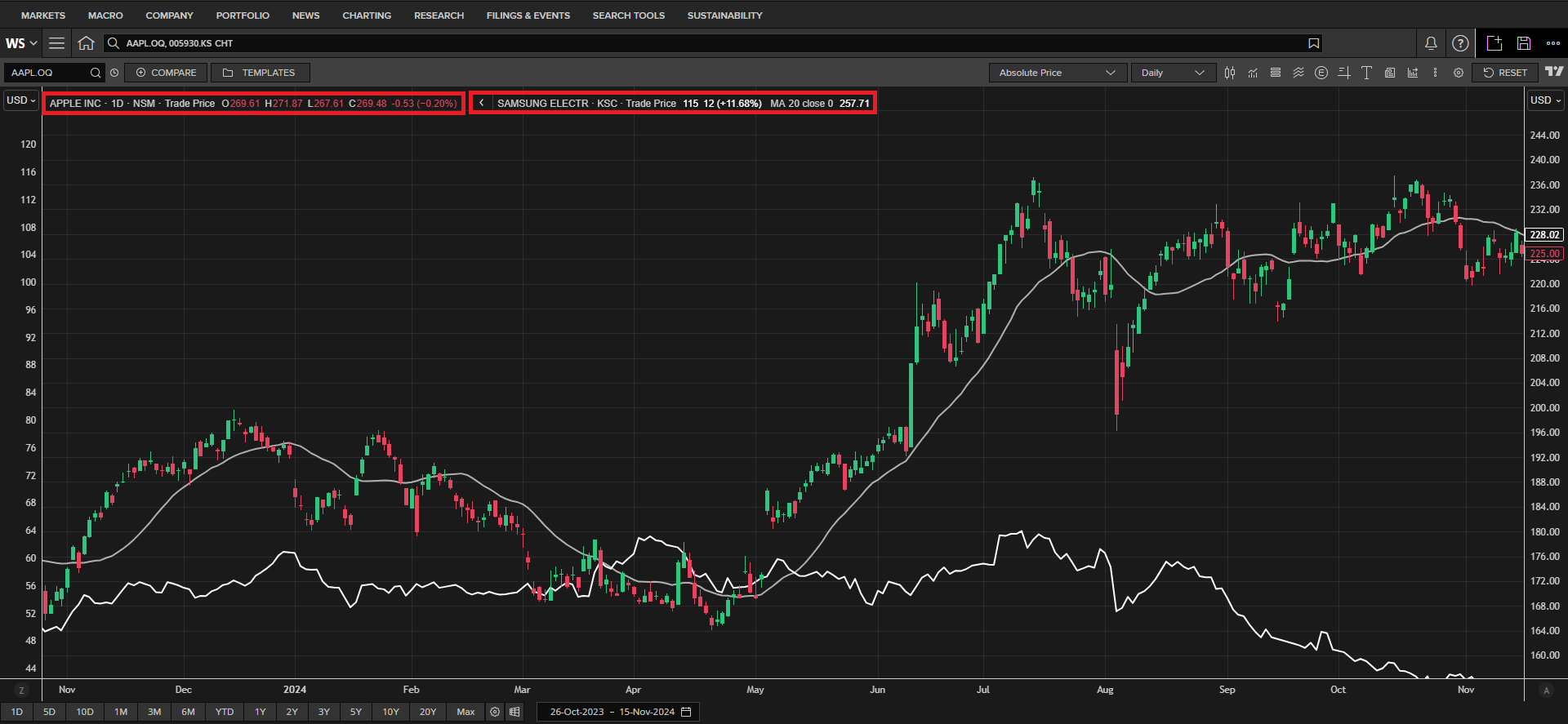The image size is (1568, 724).
Task: Open the indicators icon
Action: [1253, 73]
